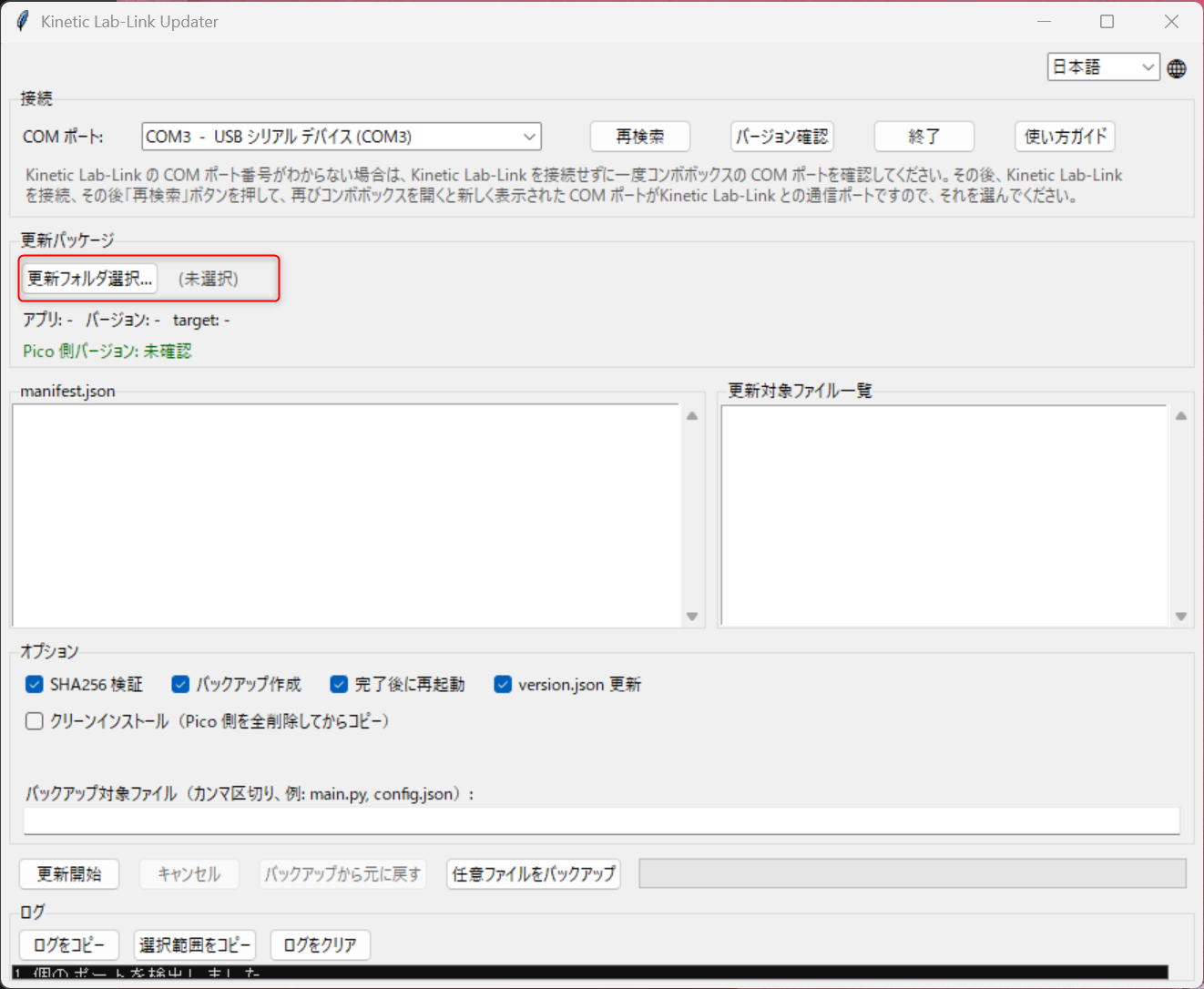The image size is (1204, 989).
Task: Maximize the Kinetic Lab-Link Updater window
Action: pos(1107,21)
